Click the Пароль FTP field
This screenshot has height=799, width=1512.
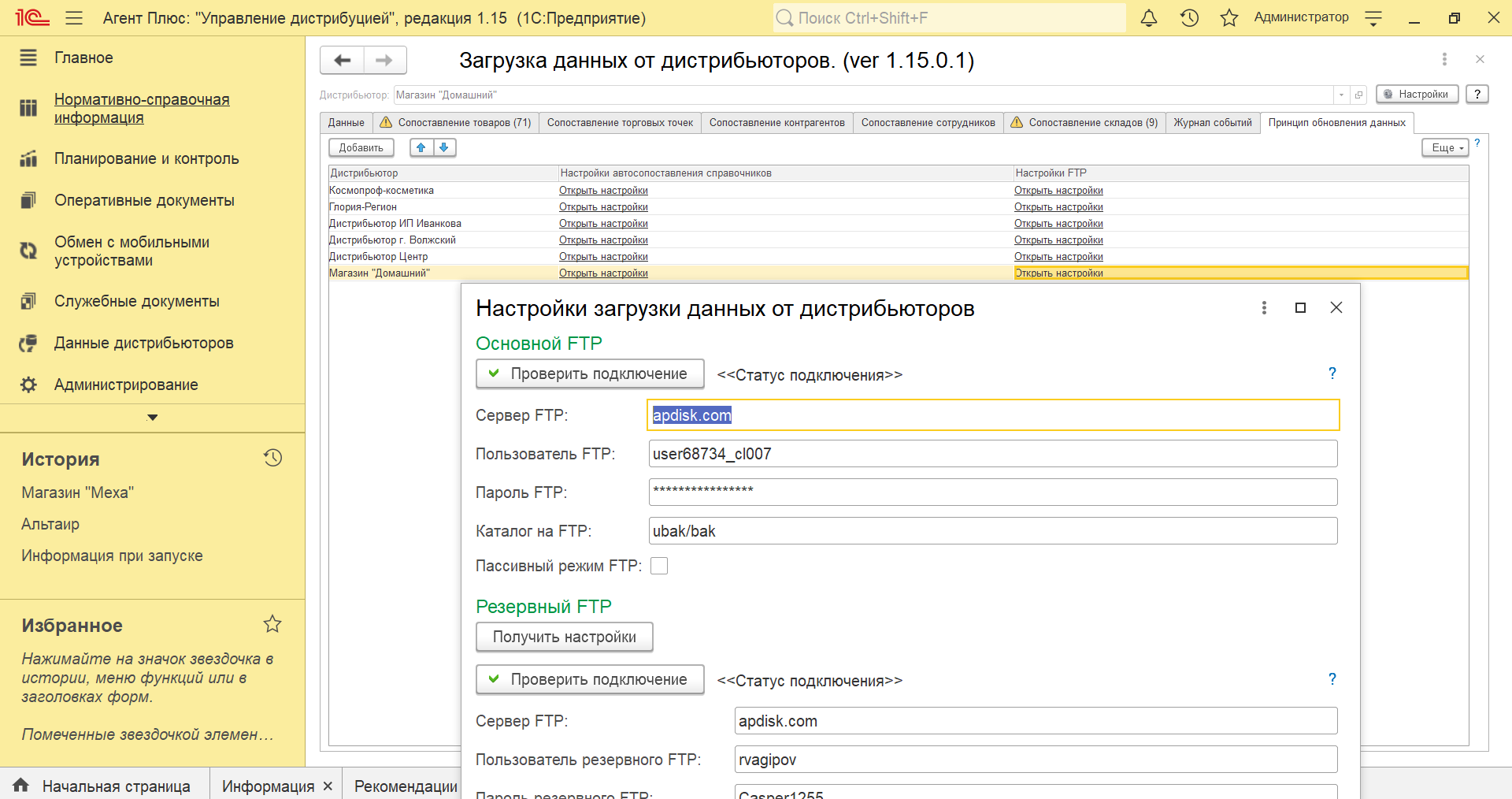[993, 492]
